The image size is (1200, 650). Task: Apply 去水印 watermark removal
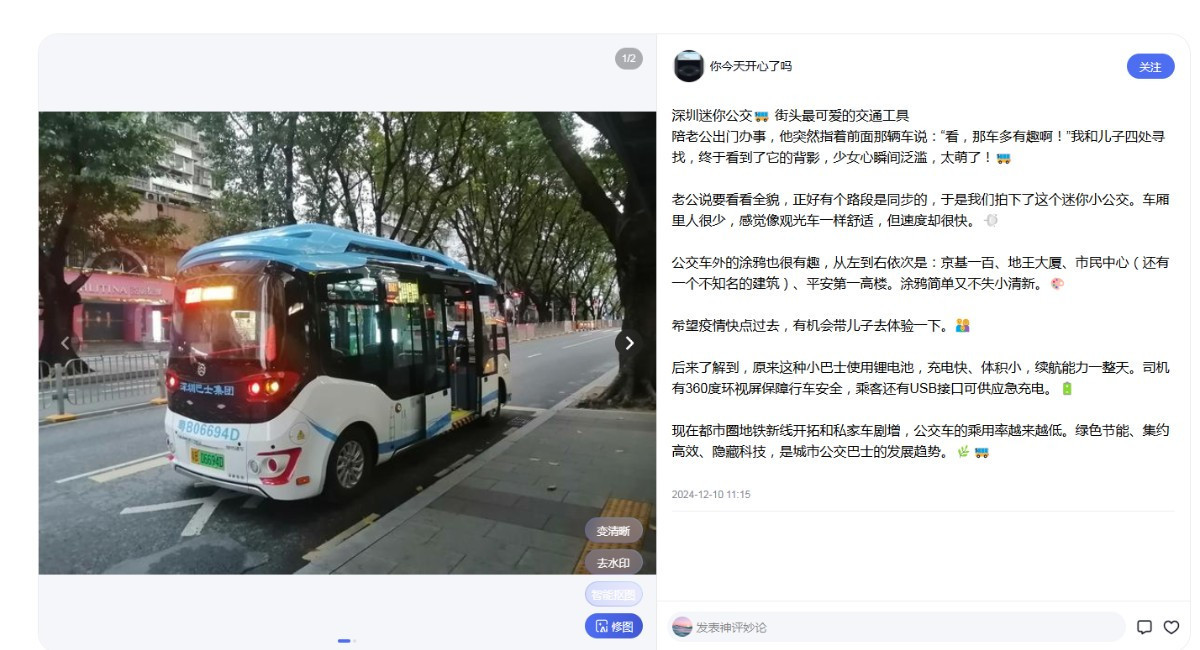pyautogui.click(x=613, y=562)
